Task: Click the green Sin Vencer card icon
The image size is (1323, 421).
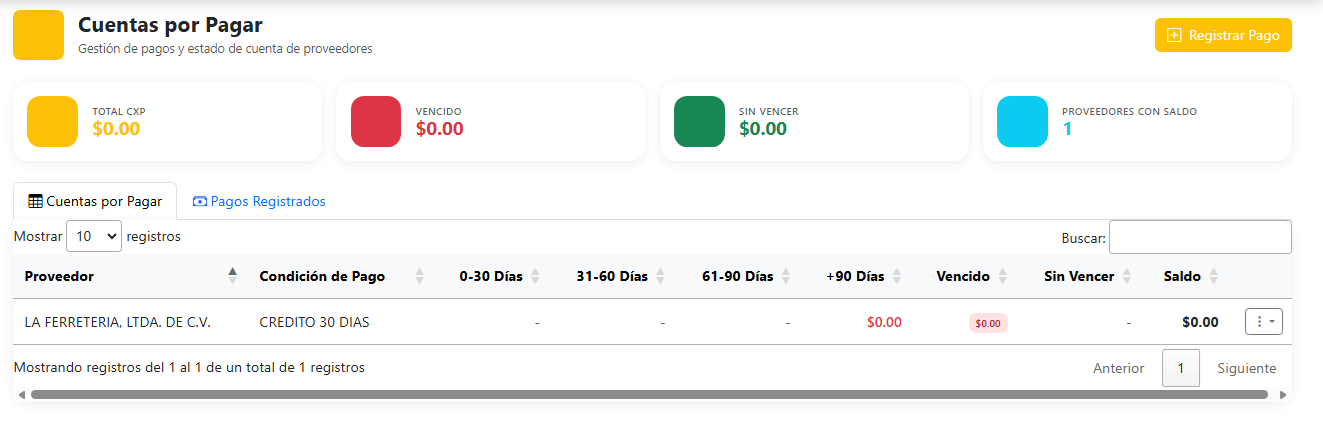Action: 699,121
